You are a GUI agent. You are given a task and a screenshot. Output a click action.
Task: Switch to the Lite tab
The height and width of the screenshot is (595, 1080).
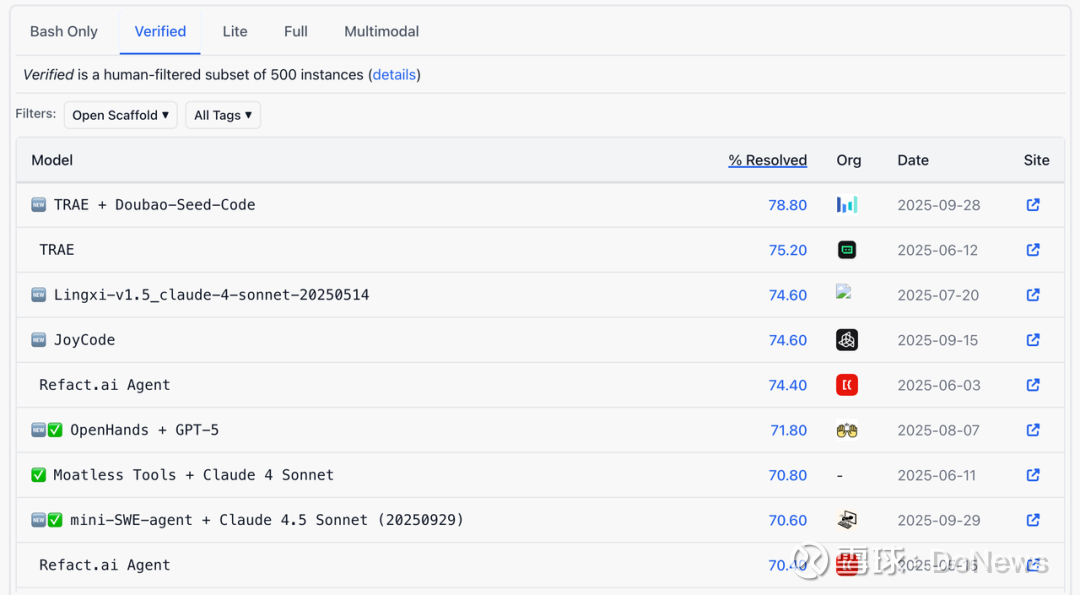[235, 32]
